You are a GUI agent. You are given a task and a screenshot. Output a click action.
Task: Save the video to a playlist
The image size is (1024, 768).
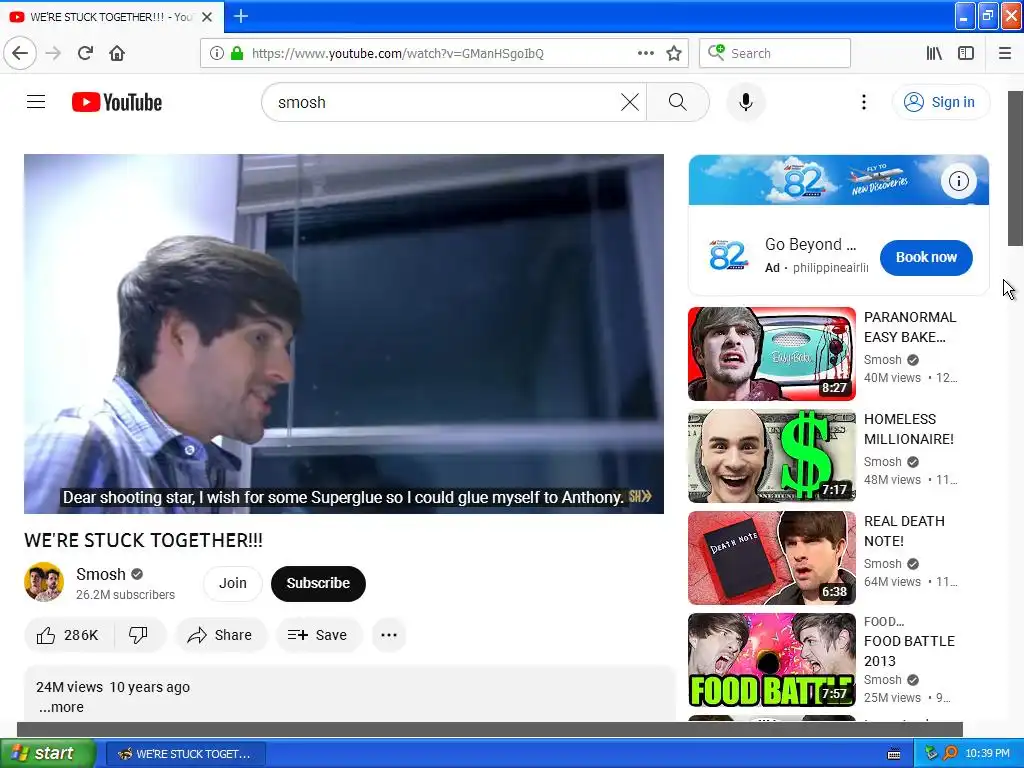coord(318,635)
